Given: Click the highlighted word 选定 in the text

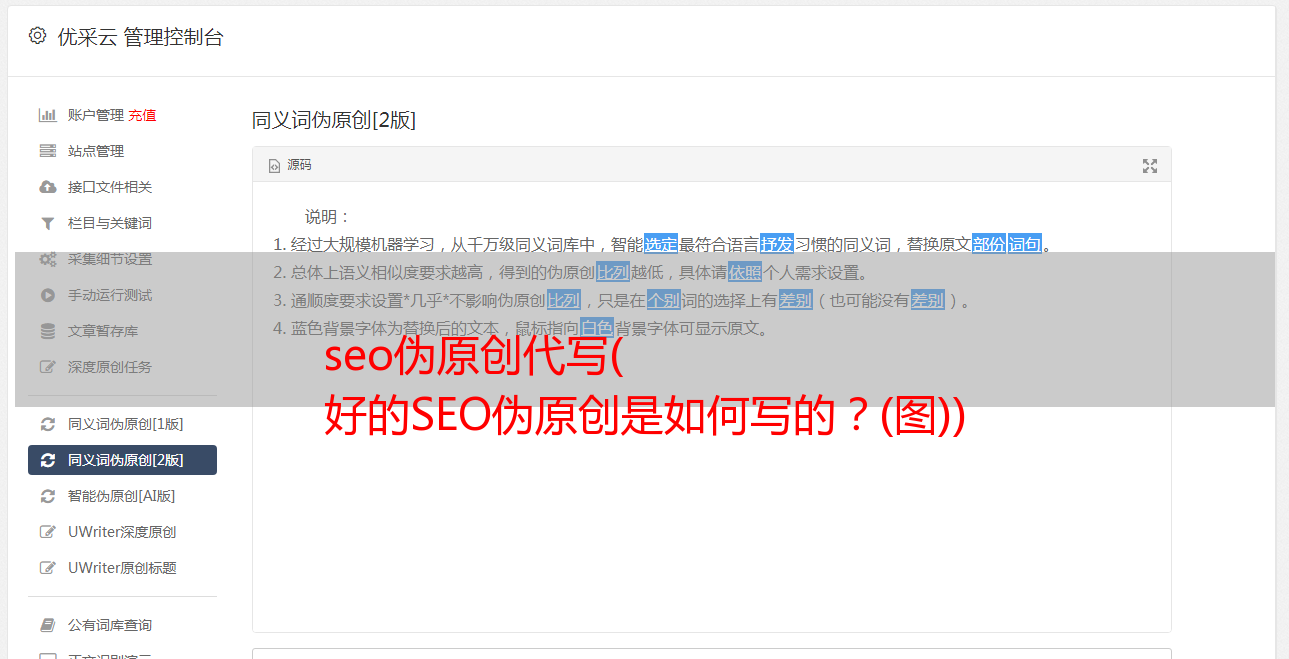Looking at the screenshot, I should (660, 244).
